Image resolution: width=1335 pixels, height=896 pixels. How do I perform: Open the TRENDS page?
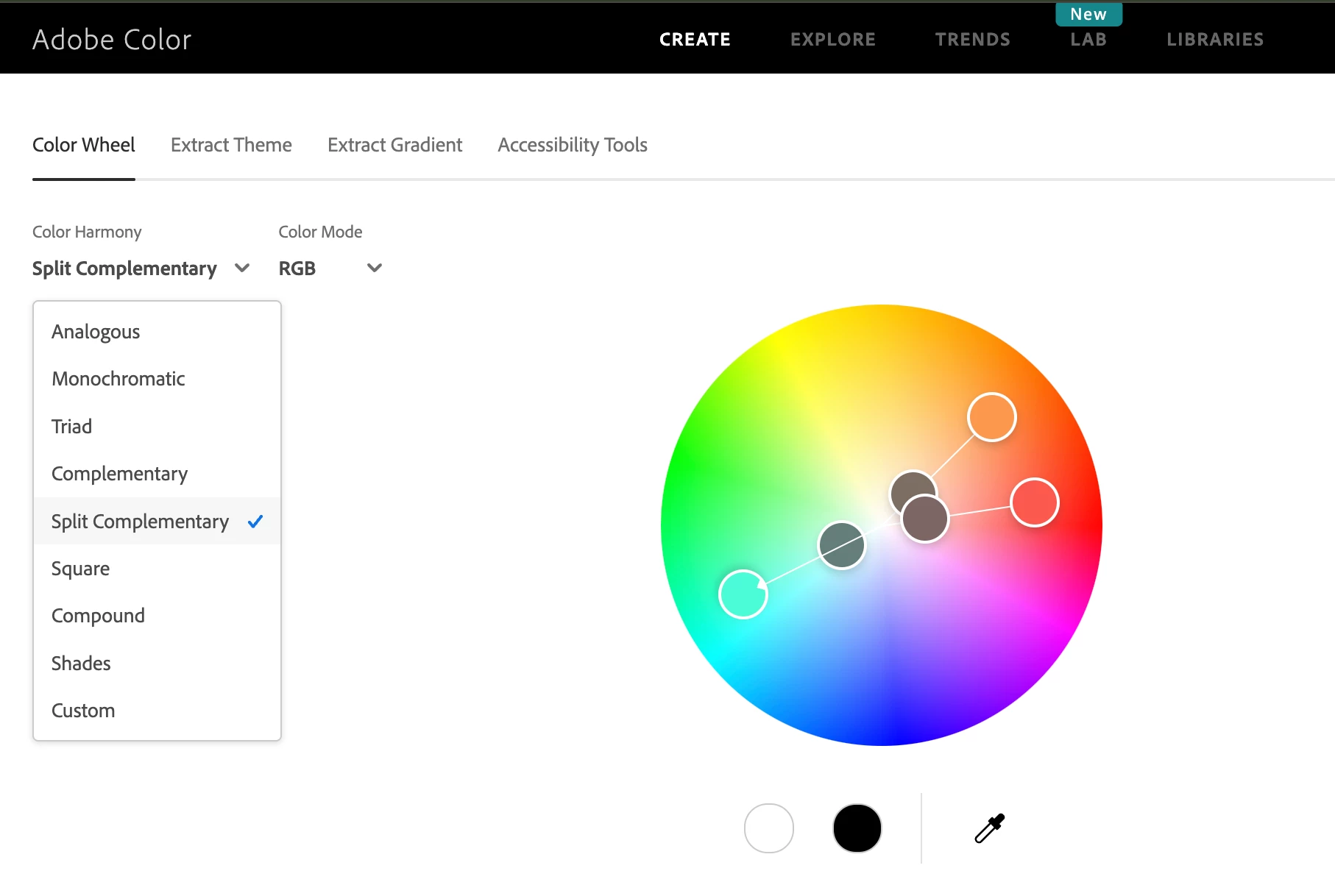(973, 40)
